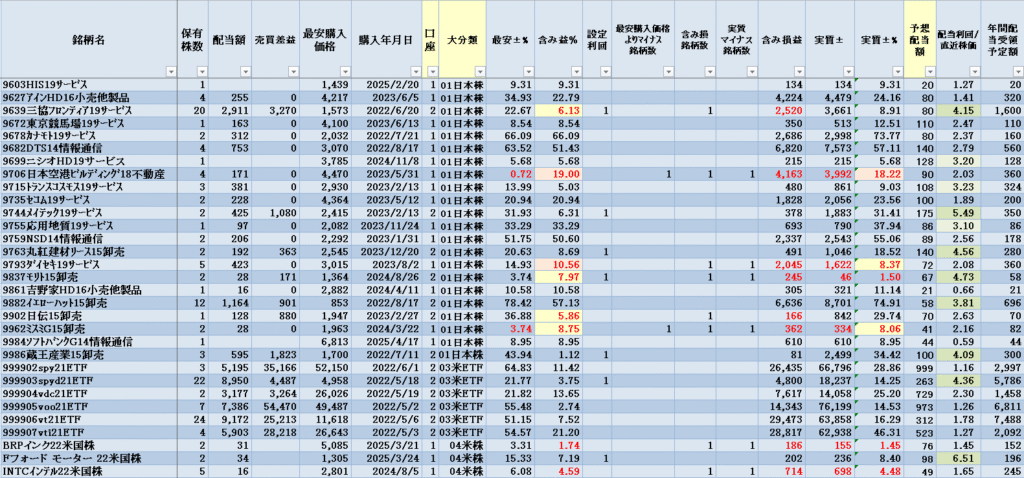Select the 9715トランスコスモス19サービス name cell

[89, 187]
